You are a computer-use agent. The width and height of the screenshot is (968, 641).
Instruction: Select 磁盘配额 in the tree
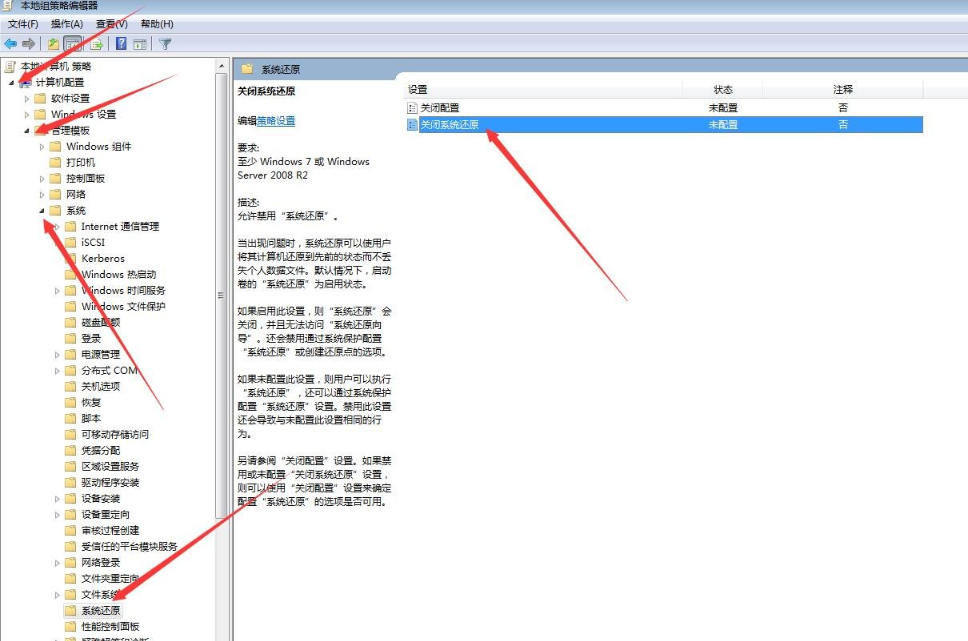pyautogui.click(x=101, y=322)
